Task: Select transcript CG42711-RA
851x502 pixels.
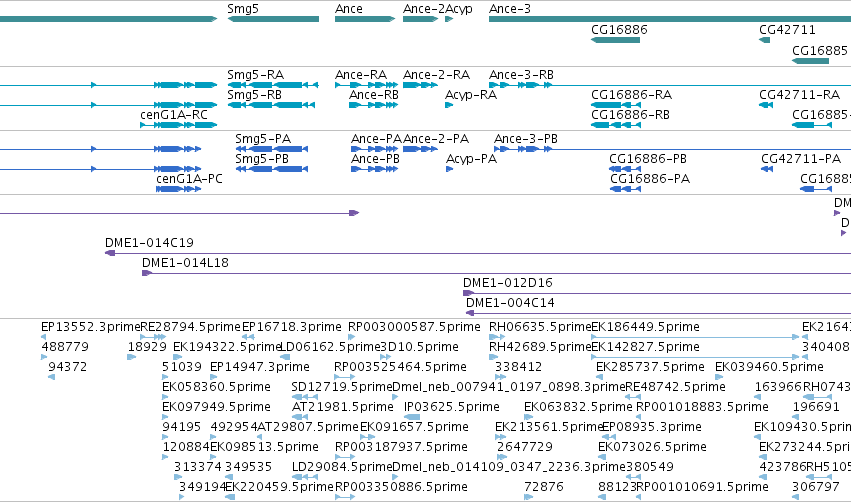Action: pos(799,95)
